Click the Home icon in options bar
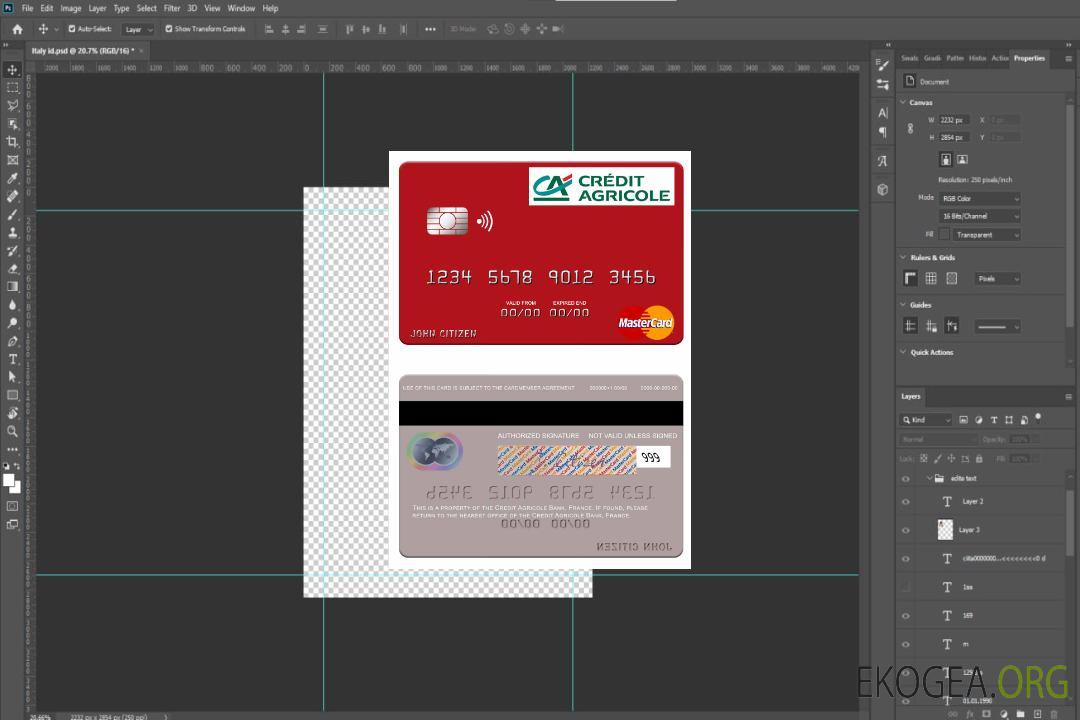Screen dimensions: 1080x720 tap(17, 29)
